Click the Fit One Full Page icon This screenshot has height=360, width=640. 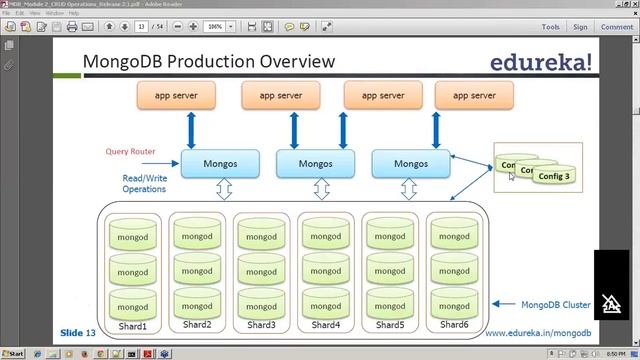click(268, 27)
